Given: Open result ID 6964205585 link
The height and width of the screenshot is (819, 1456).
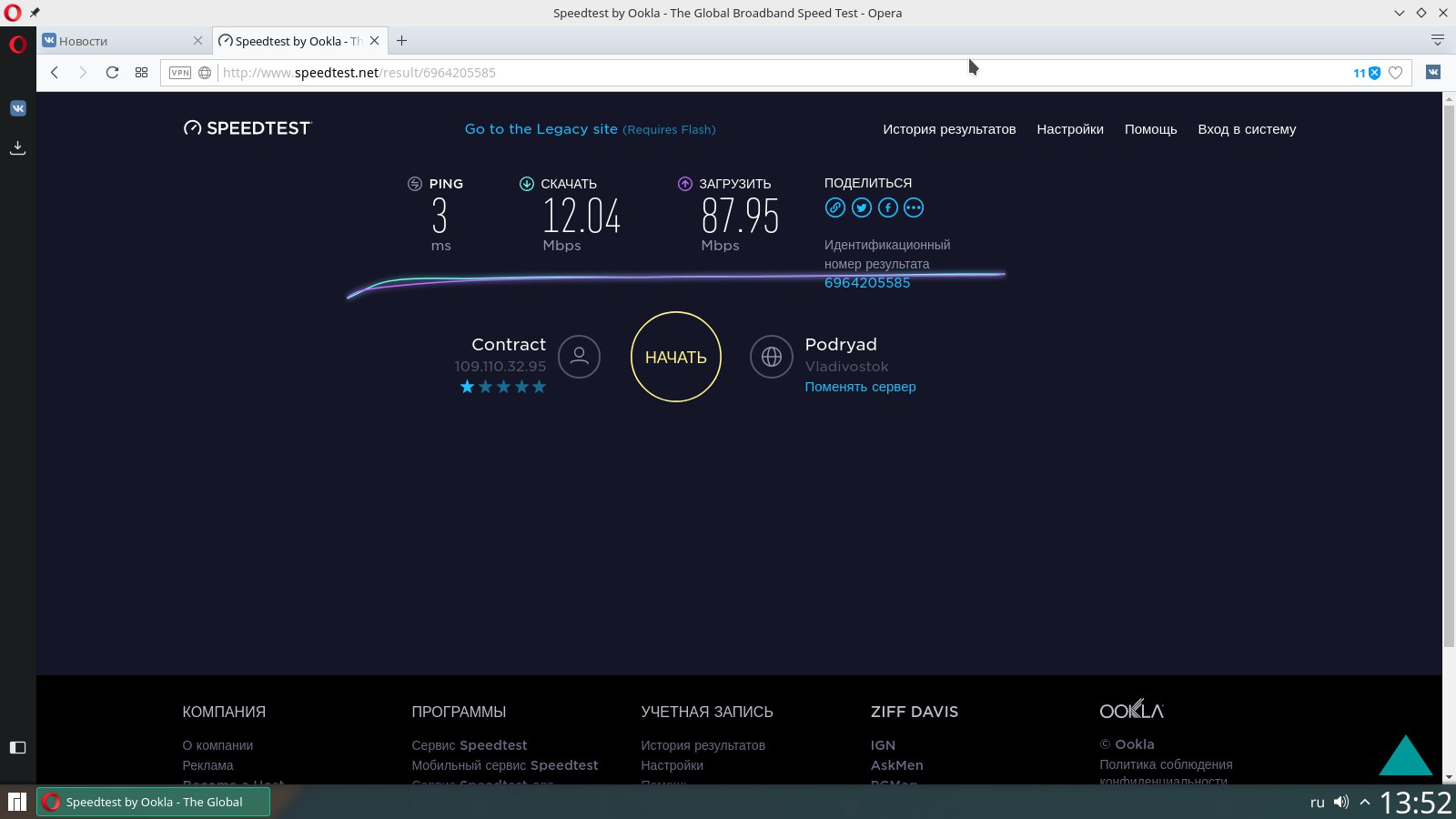Looking at the screenshot, I should (x=867, y=283).
